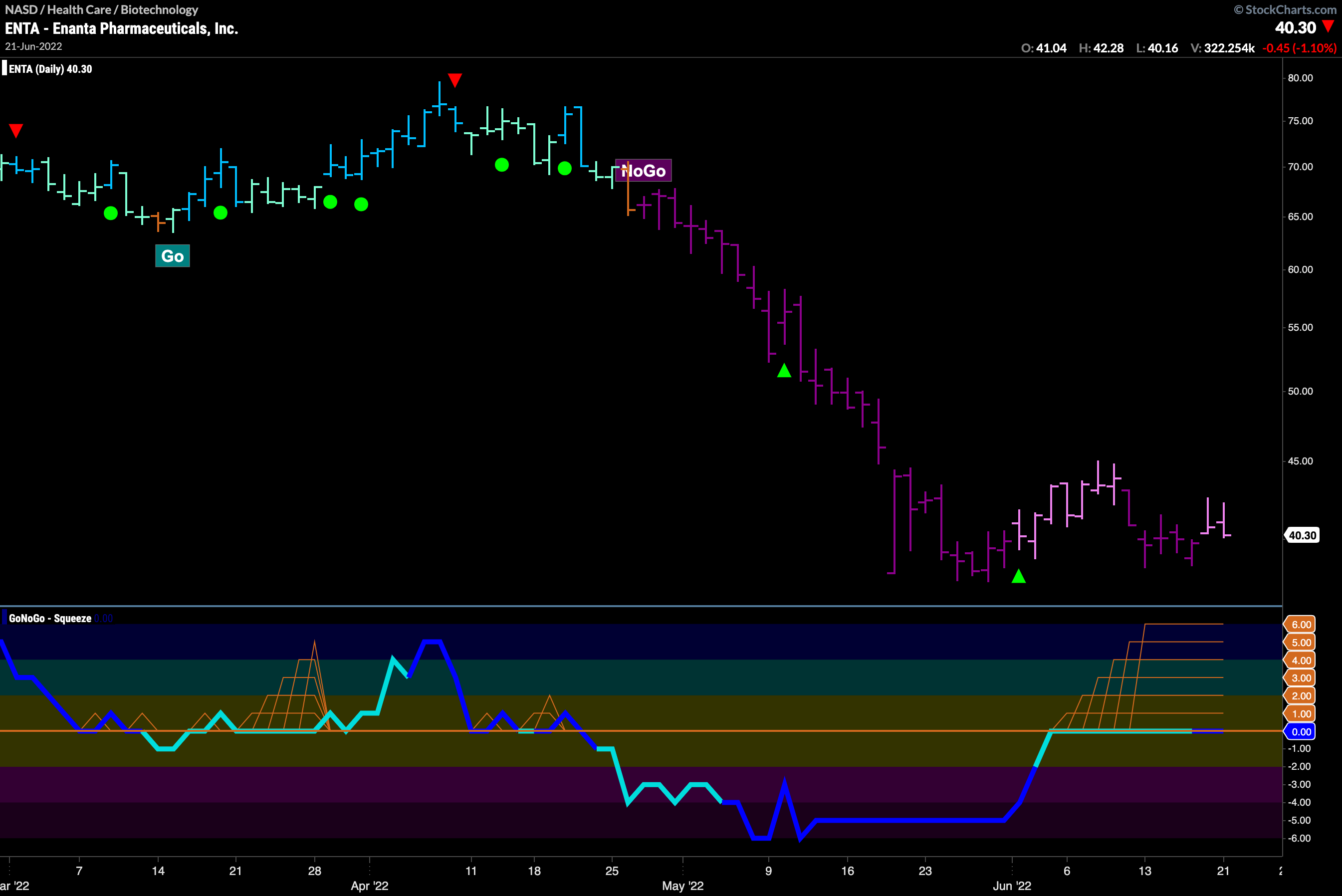Viewport: 1342px width, 896px height.
Task: Click the high price H: 42.28
Action: 1101,48
